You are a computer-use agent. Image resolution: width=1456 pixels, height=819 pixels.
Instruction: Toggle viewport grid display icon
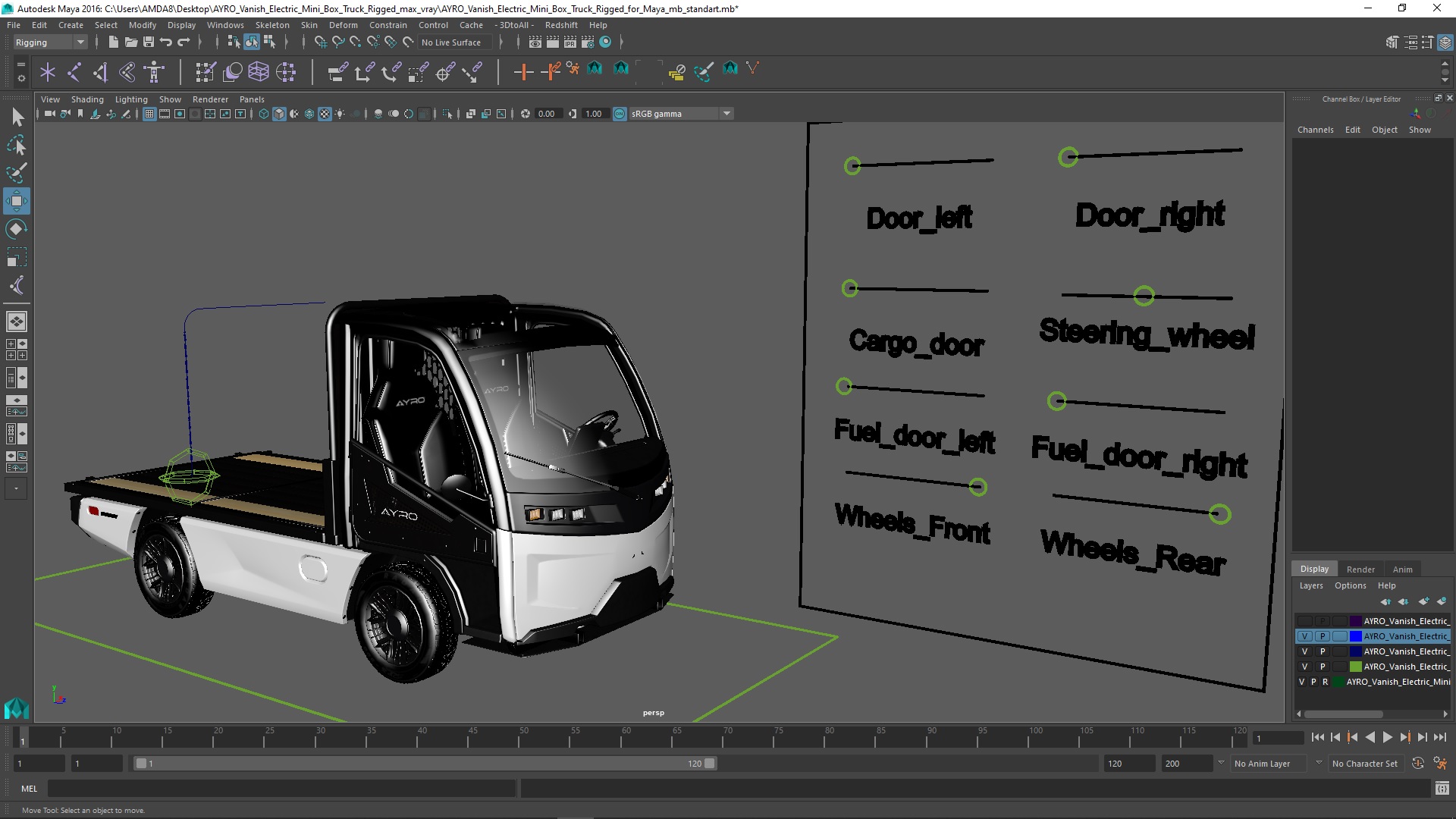point(149,114)
